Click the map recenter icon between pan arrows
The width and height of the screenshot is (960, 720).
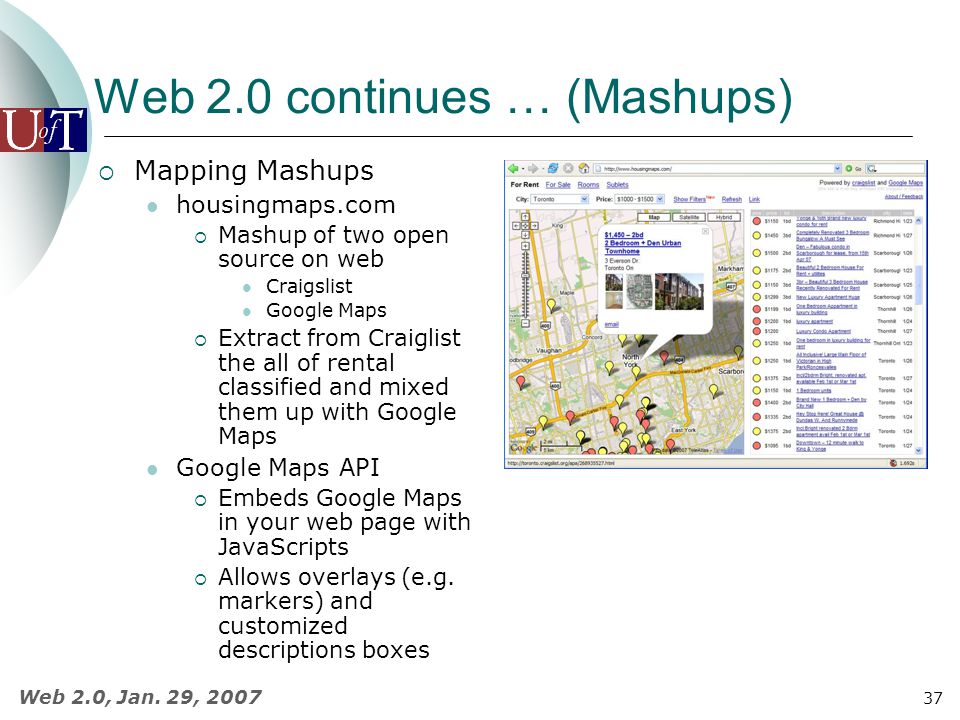tap(525, 226)
